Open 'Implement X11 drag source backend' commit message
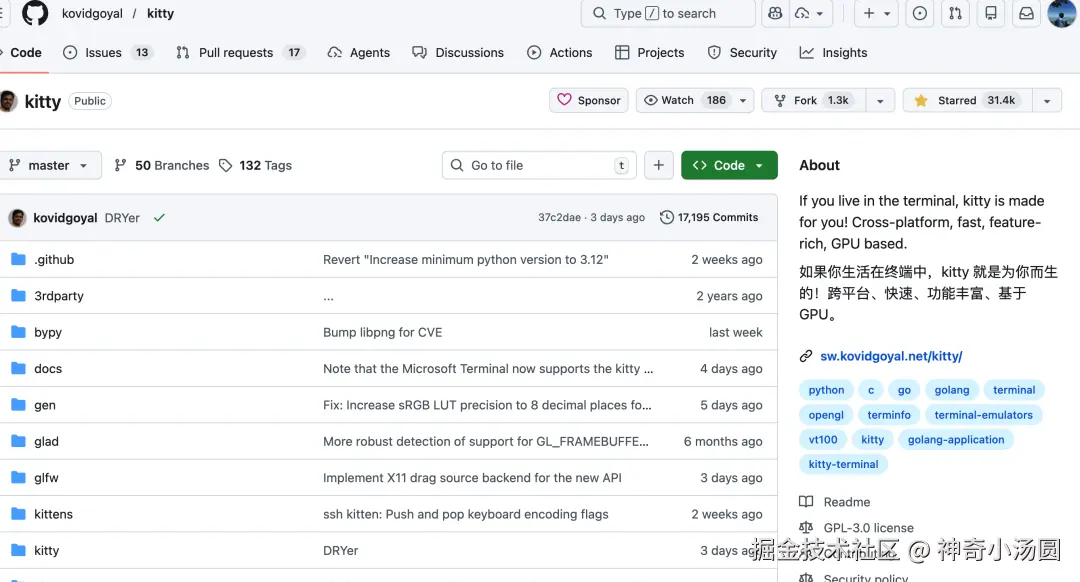Image resolution: width=1080 pixels, height=582 pixels. tap(472, 478)
